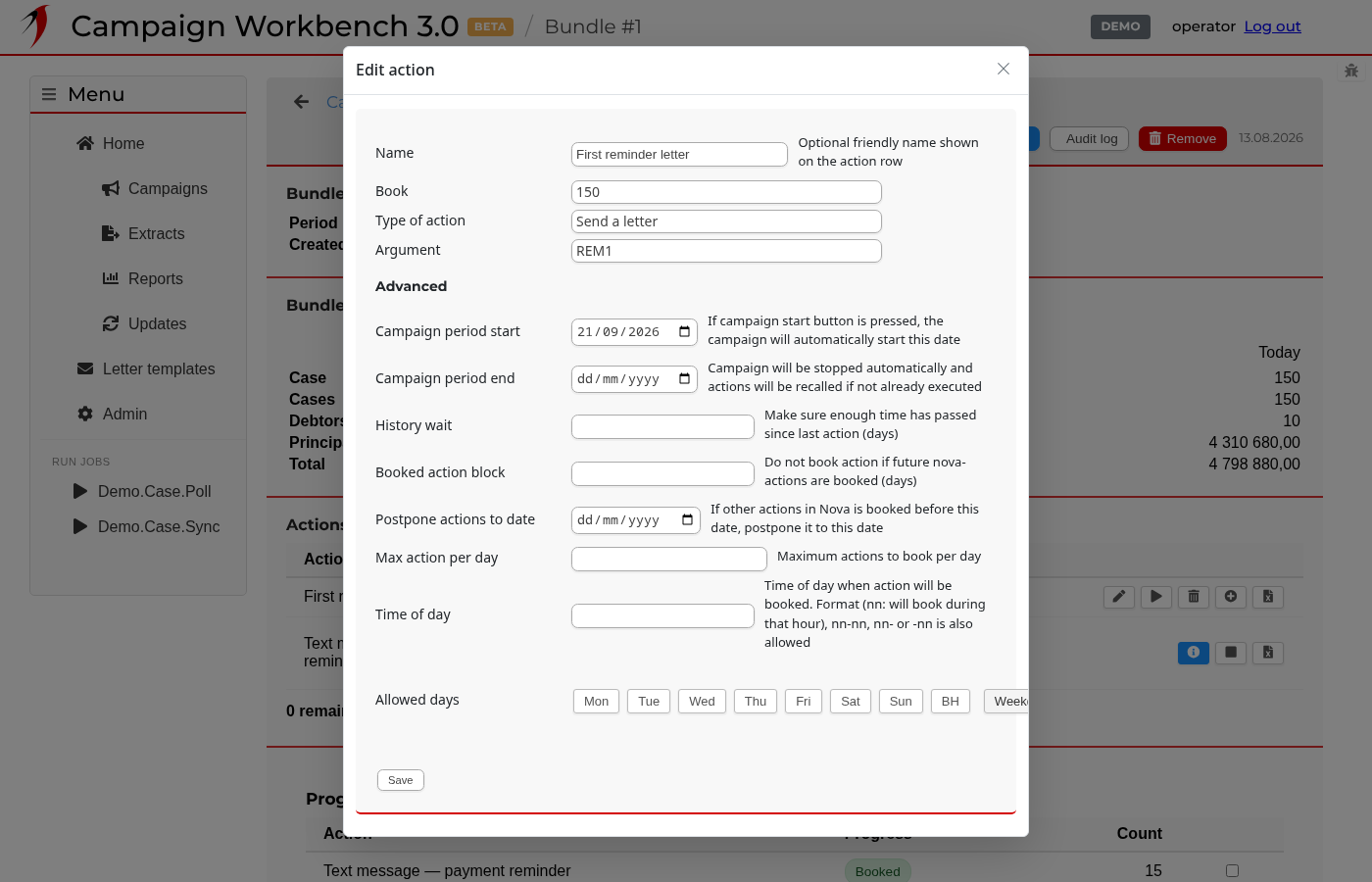Toggle the Mon allowed day

[x=596, y=702]
